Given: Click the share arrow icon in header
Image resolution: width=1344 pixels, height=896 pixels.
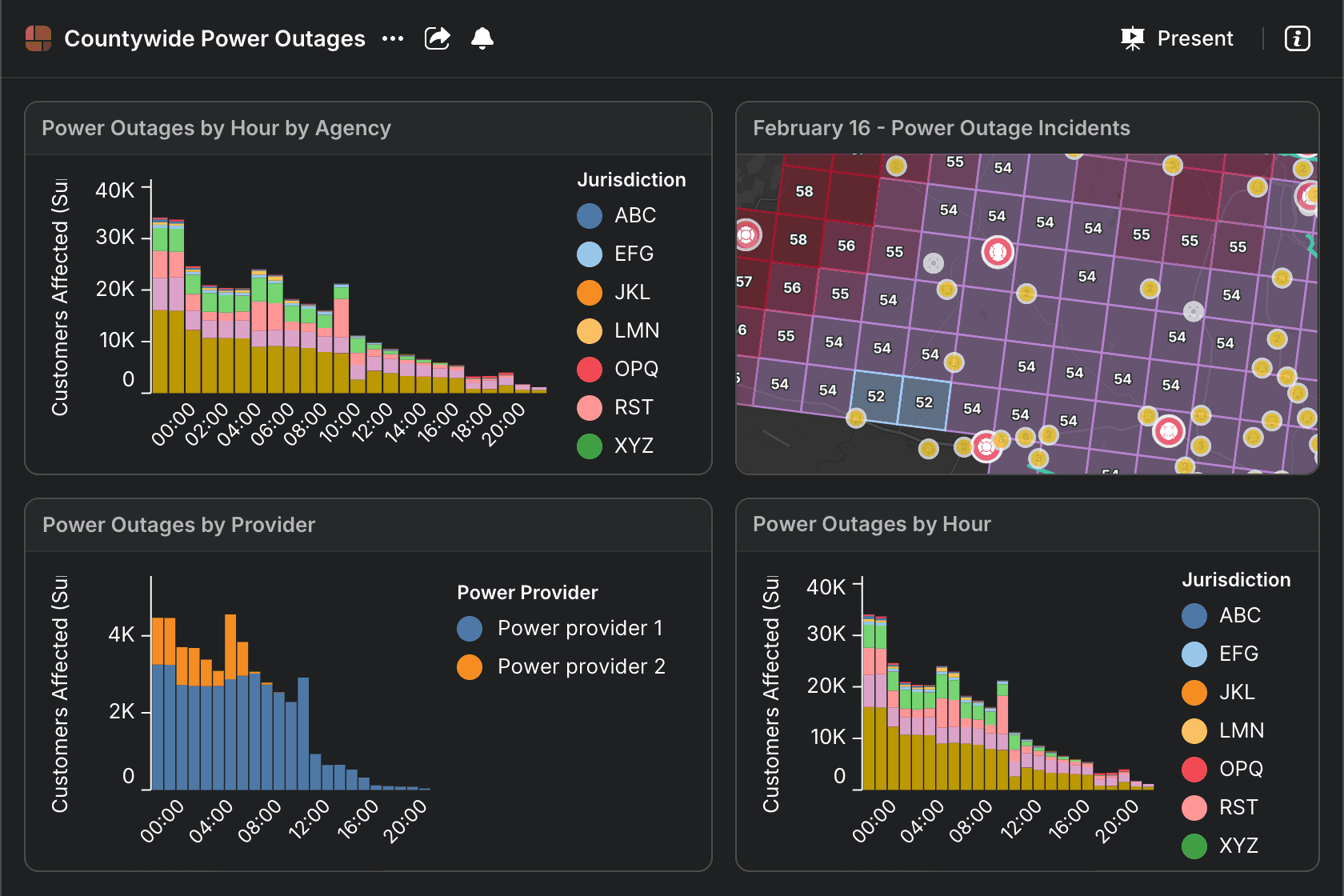Looking at the screenshot, I should [x=437, y=38].
